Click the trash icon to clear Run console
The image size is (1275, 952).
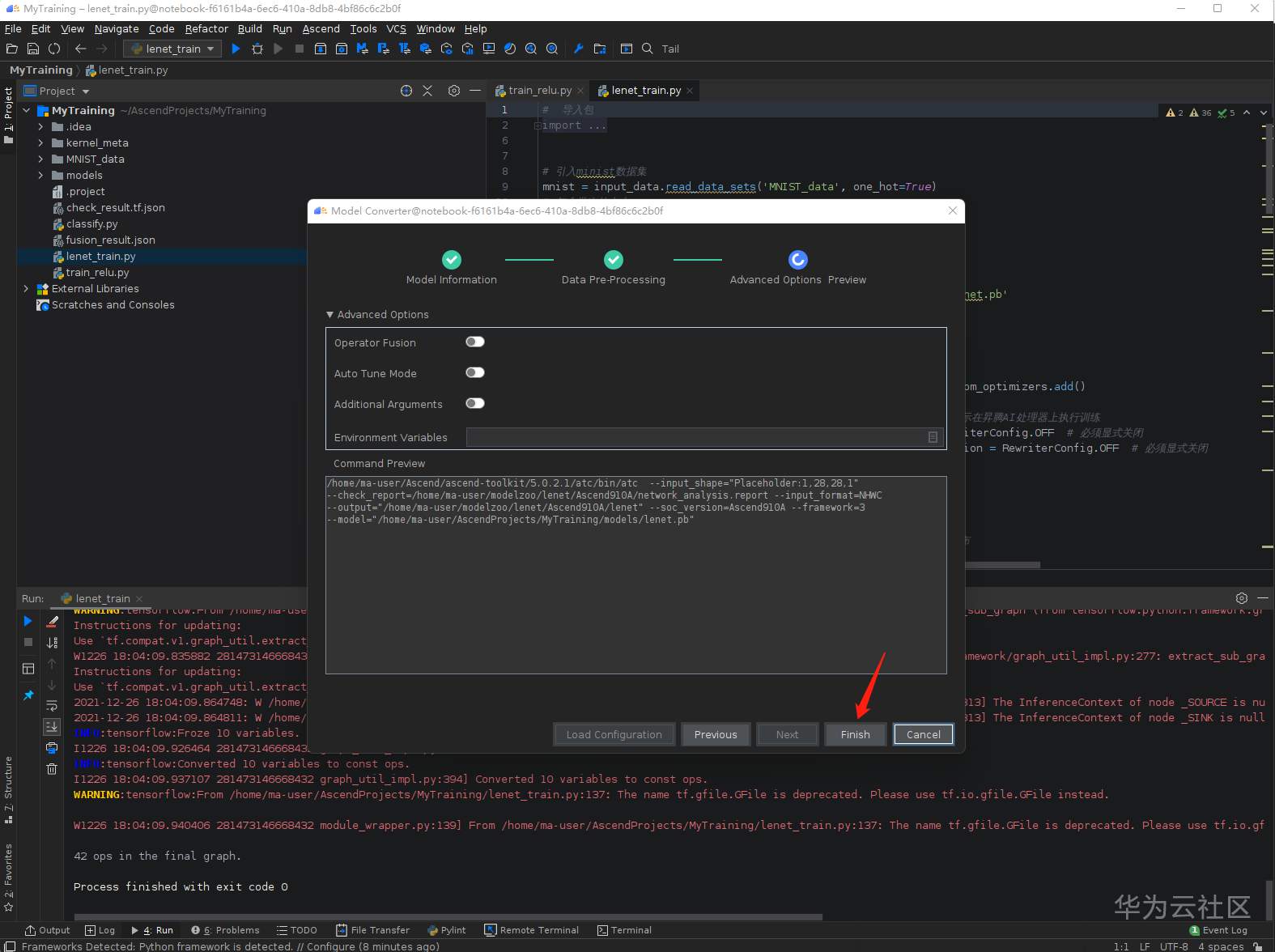click(52, 768)
